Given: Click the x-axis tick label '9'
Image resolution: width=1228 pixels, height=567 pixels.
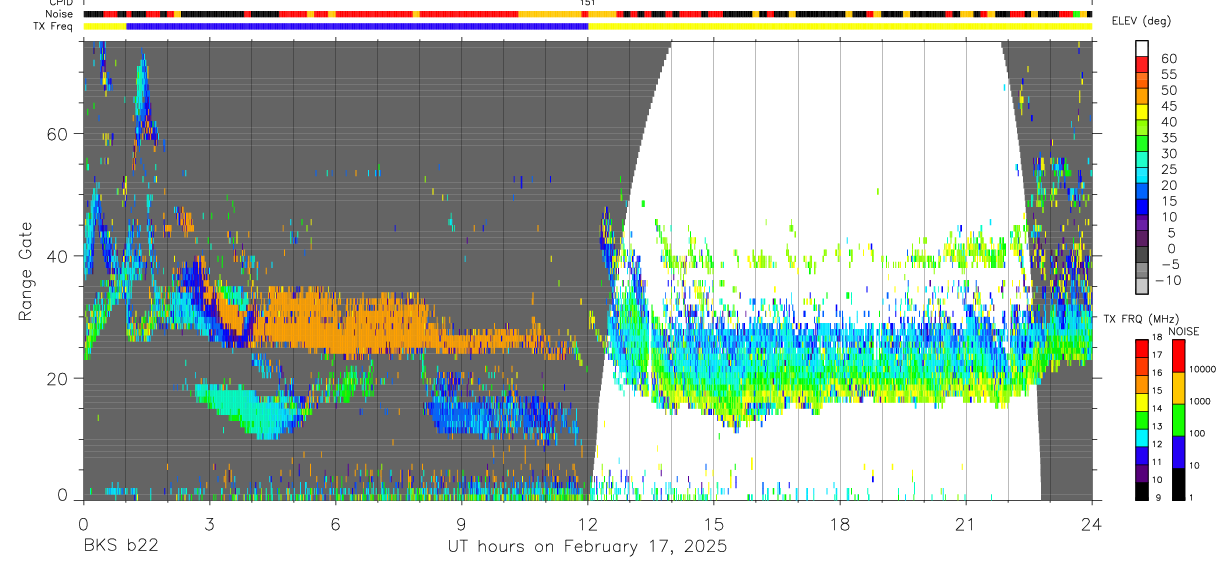Looking at the screenshot, I should 461,525.
